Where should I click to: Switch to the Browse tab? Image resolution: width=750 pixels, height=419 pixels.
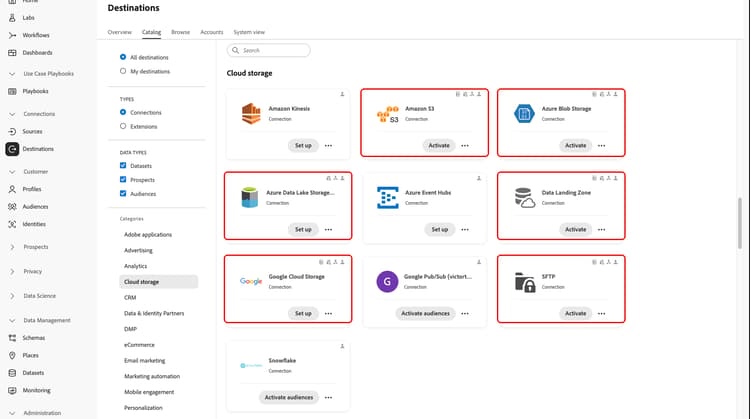[180, 32]
